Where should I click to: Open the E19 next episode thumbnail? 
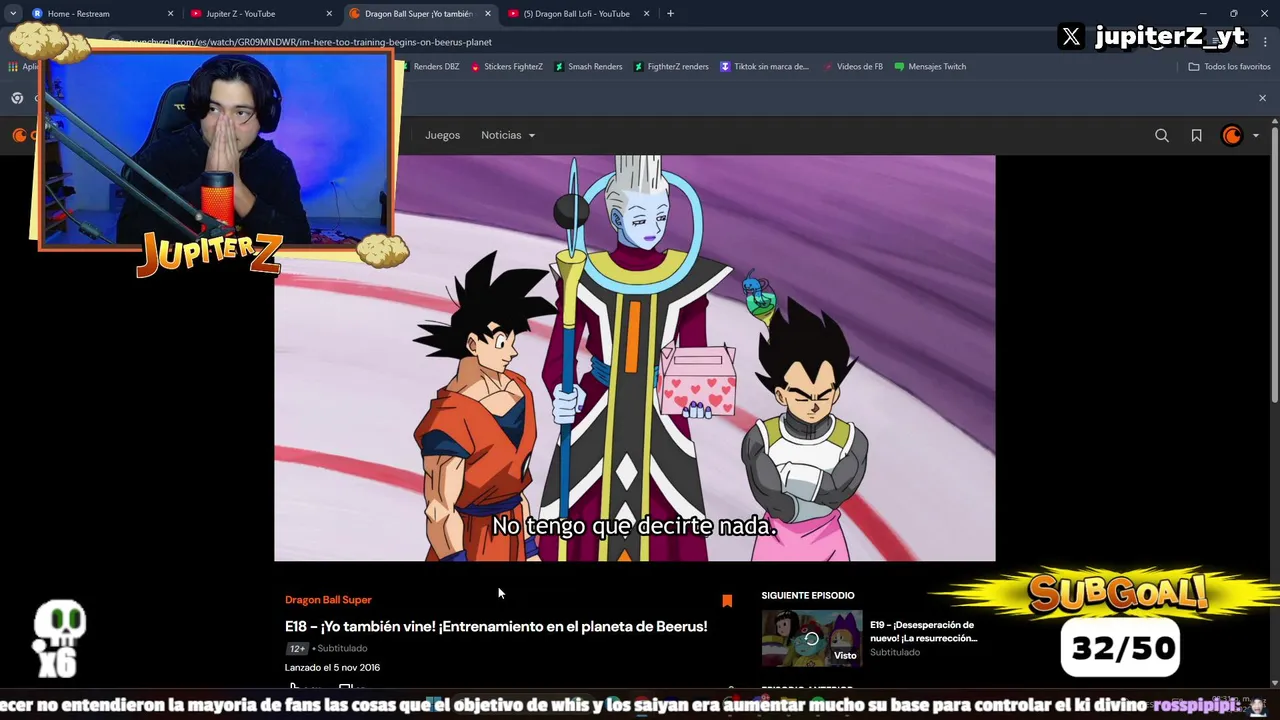[x=811, y=638]
